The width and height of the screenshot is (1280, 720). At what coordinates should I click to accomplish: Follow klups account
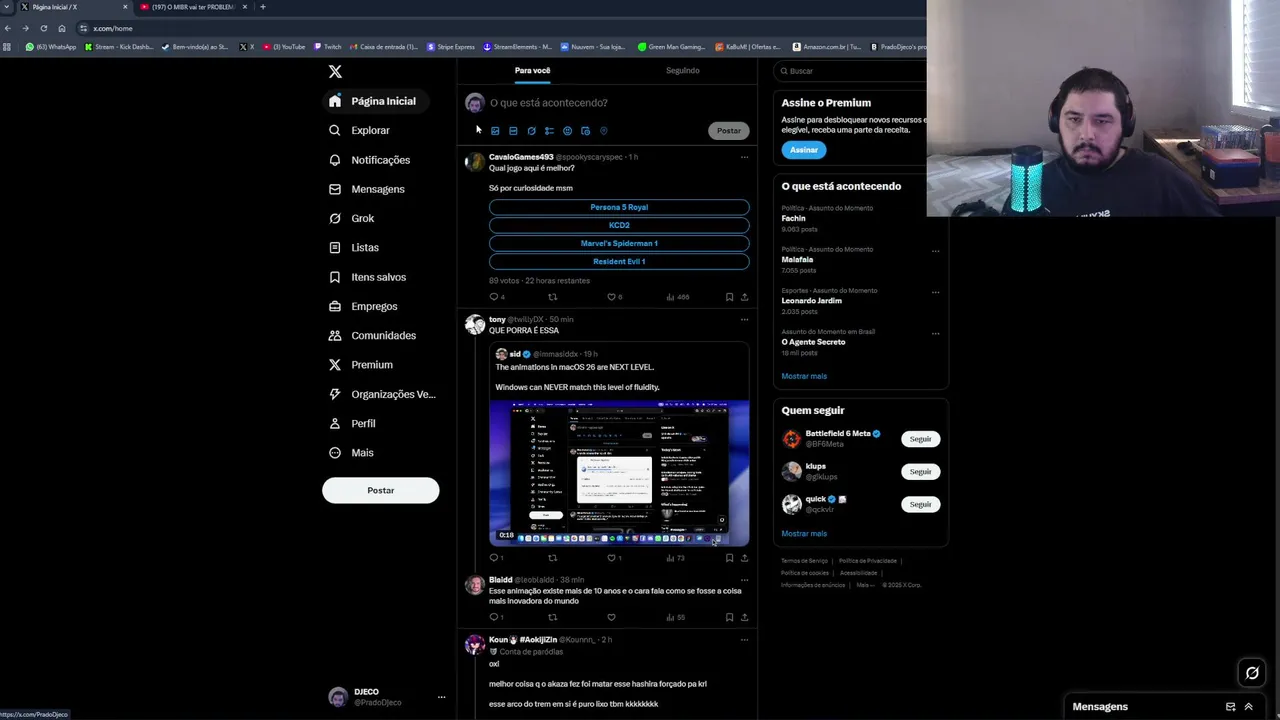(920, 472)
